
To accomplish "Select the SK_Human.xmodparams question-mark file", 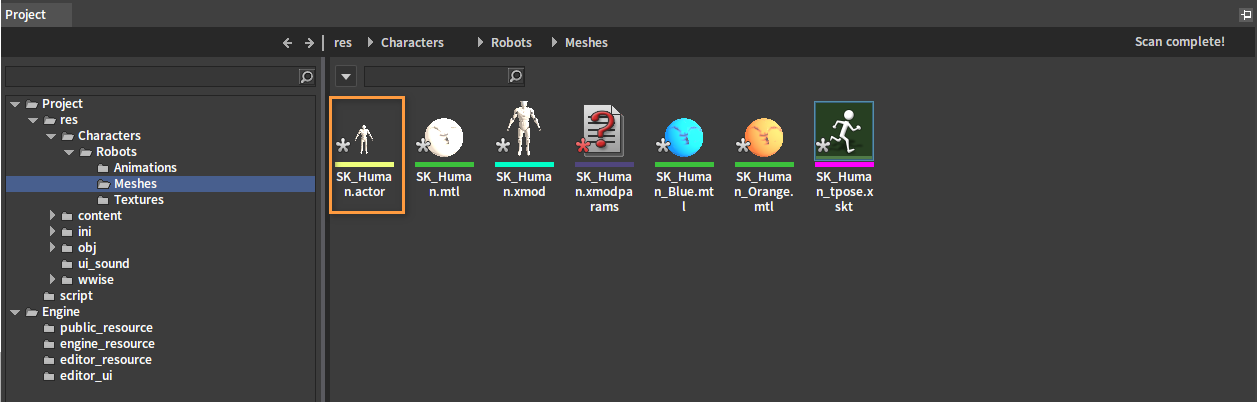I will point(604,131).
